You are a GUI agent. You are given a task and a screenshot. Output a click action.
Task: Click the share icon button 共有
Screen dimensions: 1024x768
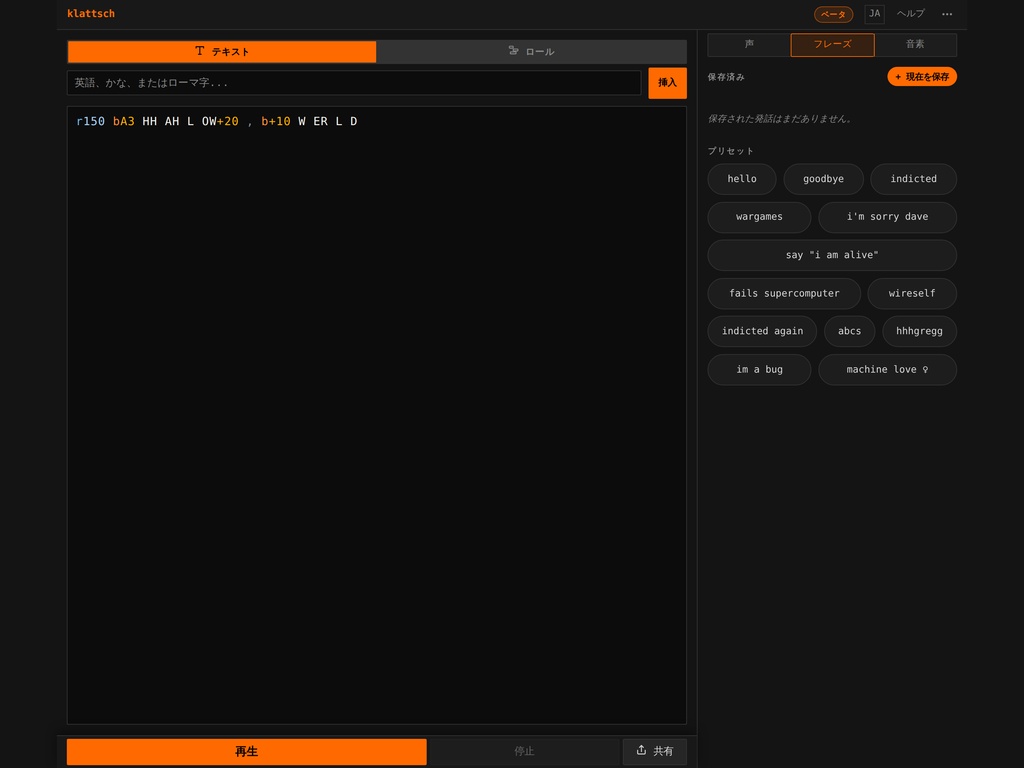point(654,751)
